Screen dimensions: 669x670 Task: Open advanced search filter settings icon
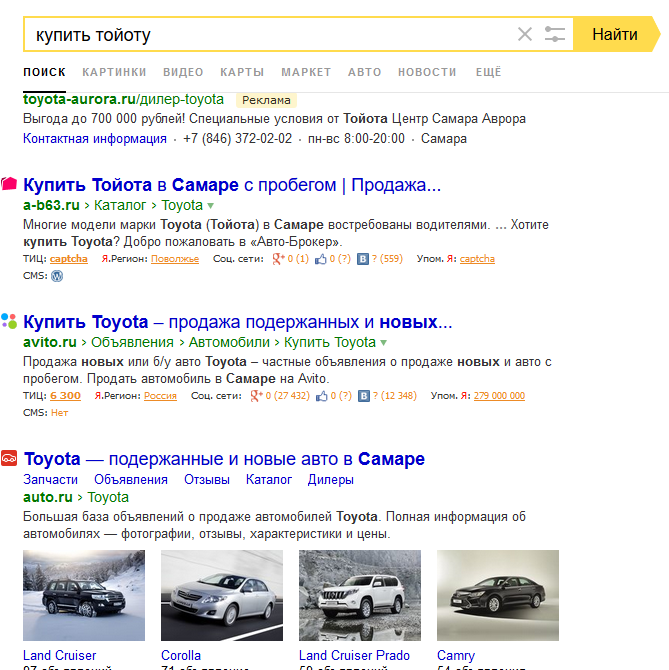[x=555, y=35]
